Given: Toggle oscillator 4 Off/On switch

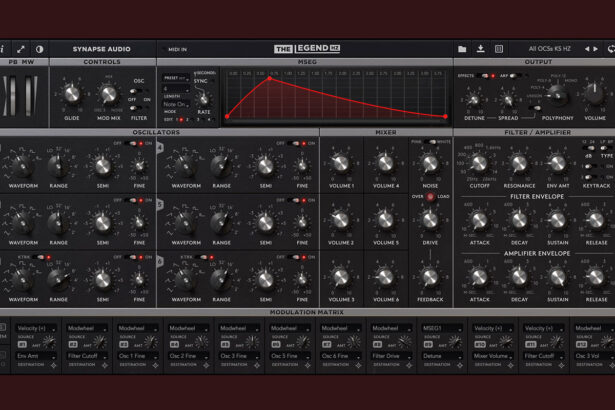Looking at the screenshot, I should point(293,144).
